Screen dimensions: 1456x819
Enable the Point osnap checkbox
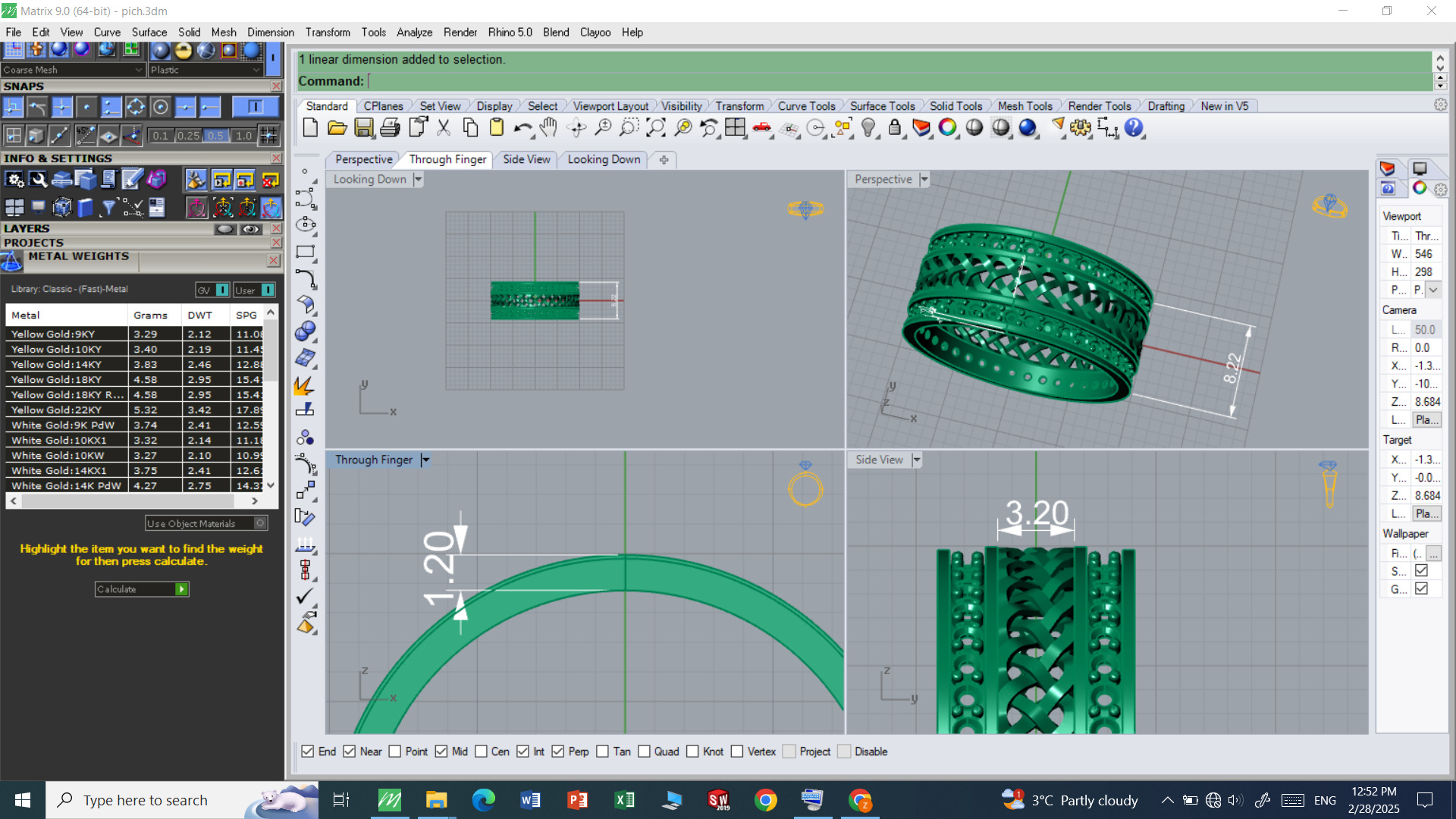click(x=394, y=752)
